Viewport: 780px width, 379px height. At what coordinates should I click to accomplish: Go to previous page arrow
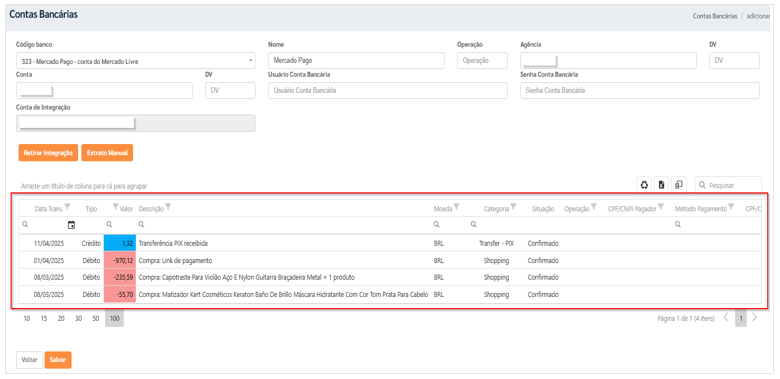tap(726, 317)
